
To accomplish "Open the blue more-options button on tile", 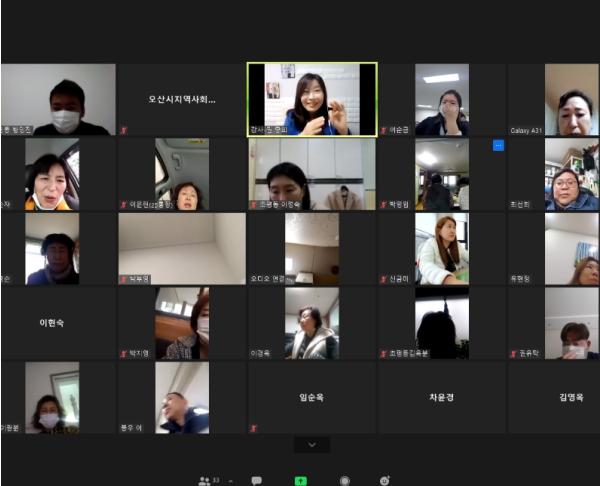I will tap(498, 145).
